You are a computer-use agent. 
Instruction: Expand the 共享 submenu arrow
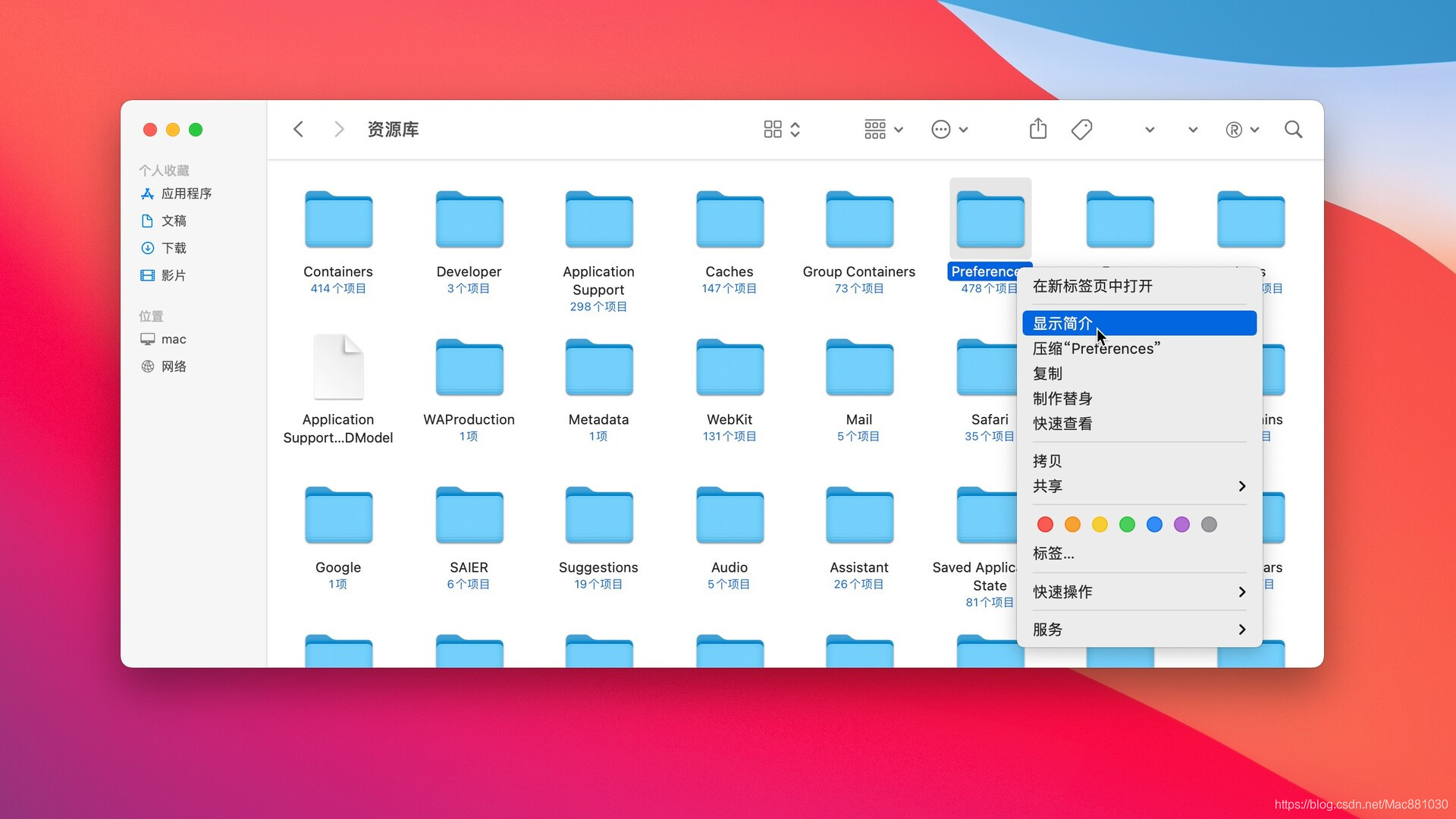coord(1241,486)
